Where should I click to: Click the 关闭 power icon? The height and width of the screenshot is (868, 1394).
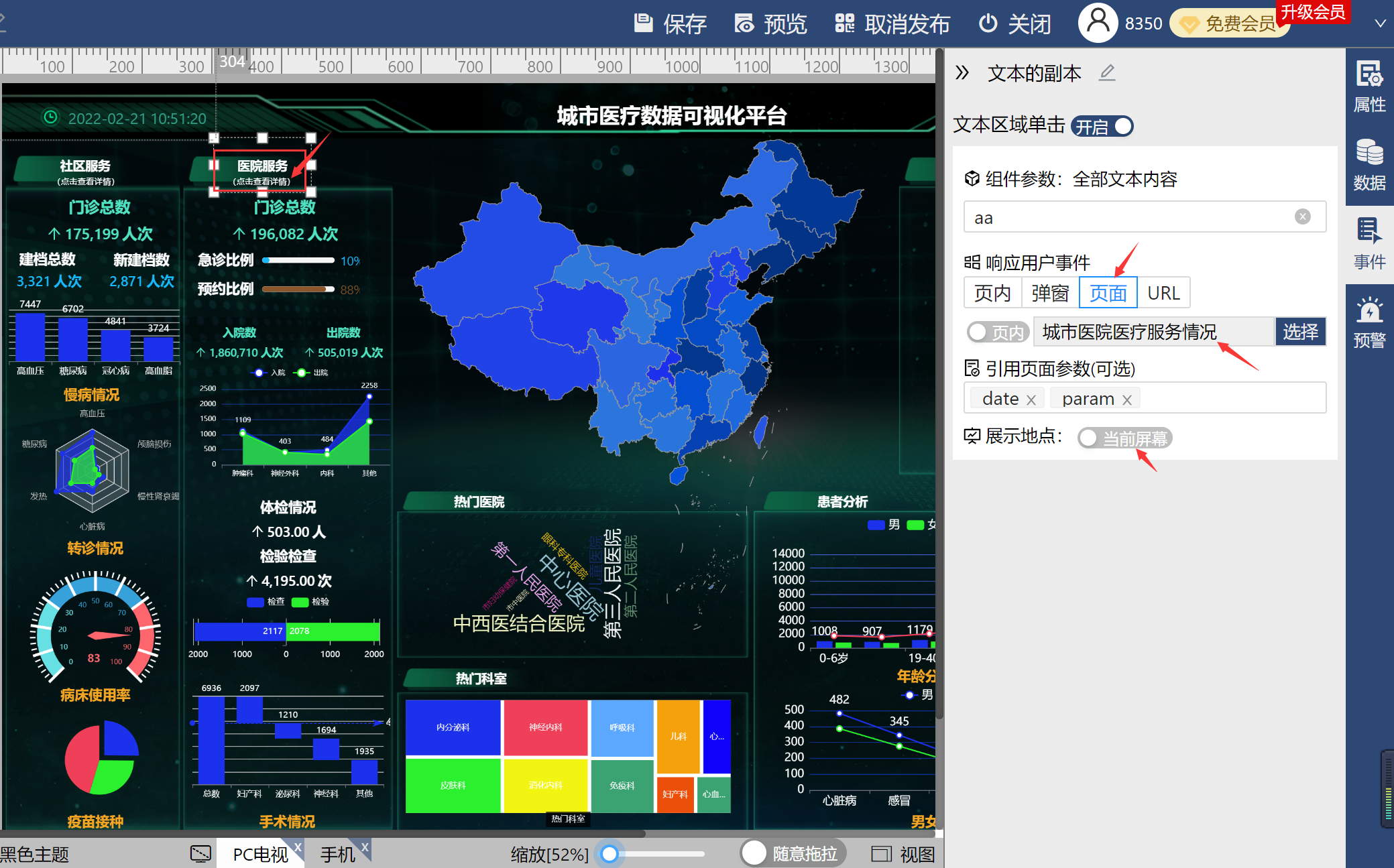[x=988, y=23]
